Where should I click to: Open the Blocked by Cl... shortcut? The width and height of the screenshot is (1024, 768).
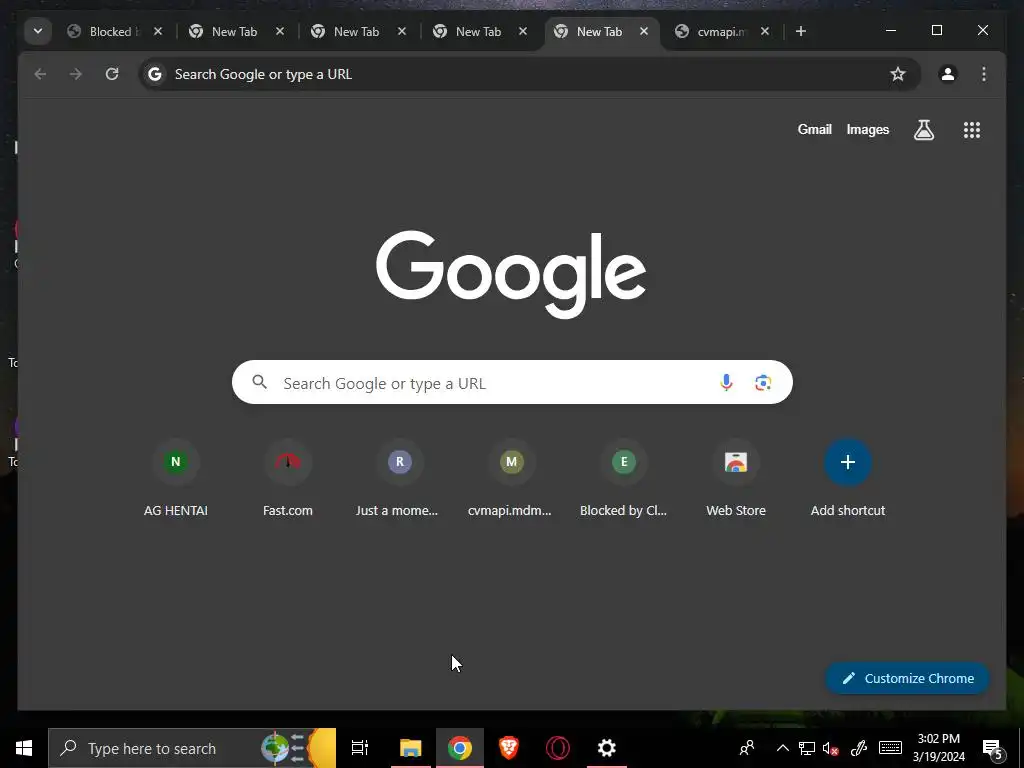624,478
